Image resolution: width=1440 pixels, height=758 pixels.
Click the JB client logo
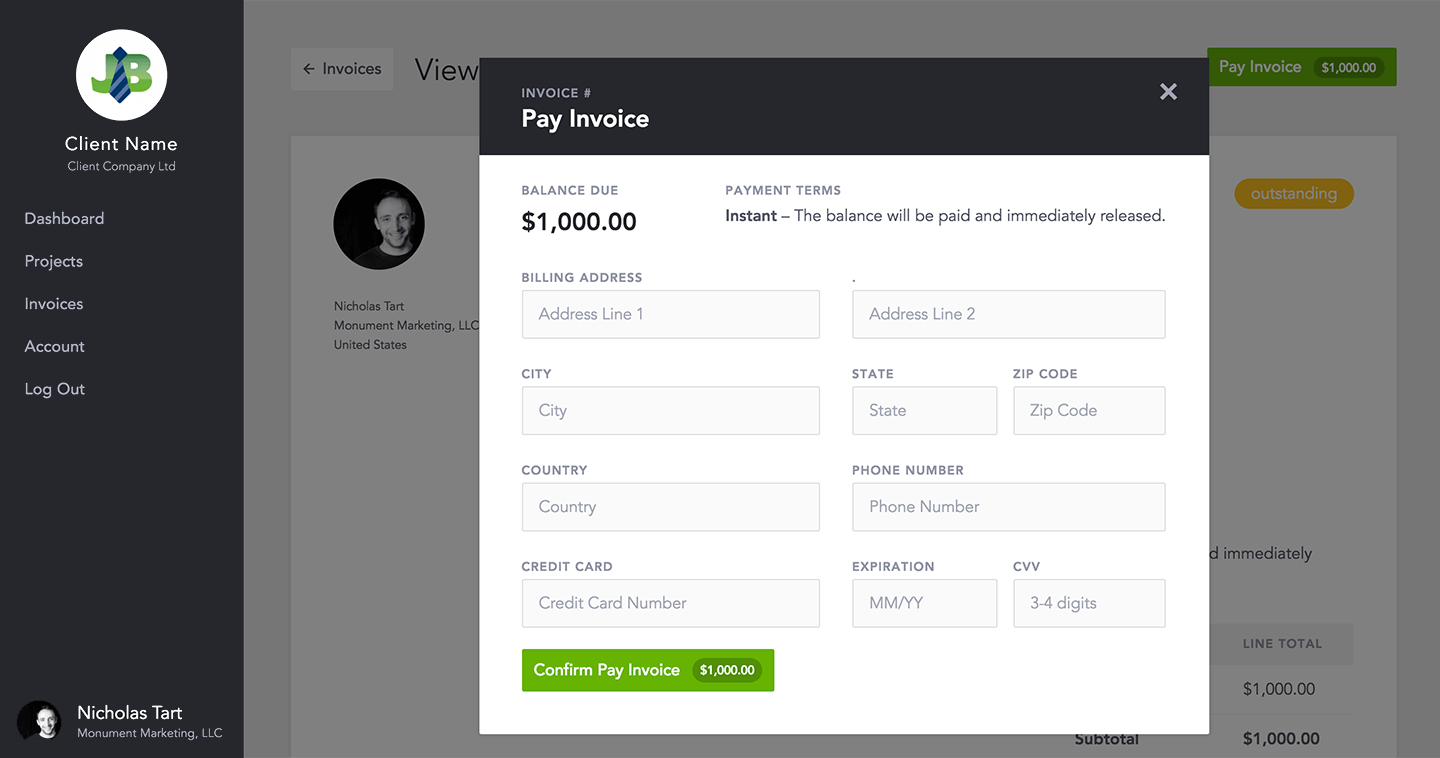(x=121, y=75)
